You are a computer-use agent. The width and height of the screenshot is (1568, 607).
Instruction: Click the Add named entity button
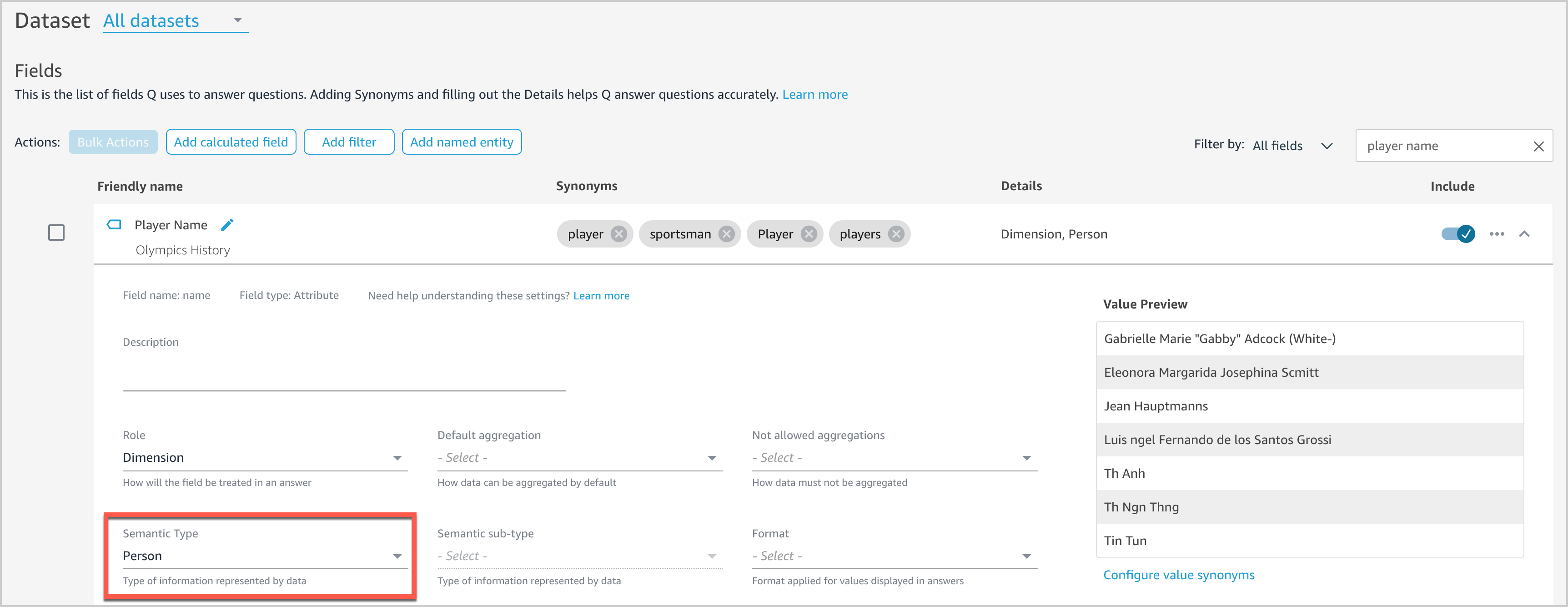462,142
